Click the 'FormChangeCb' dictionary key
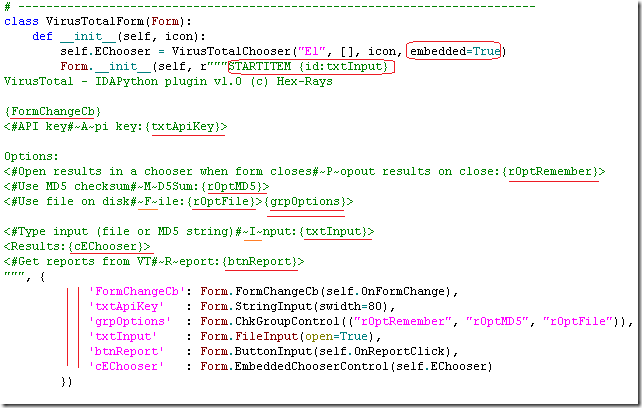 pyautogui.click(x=137, y=291)
